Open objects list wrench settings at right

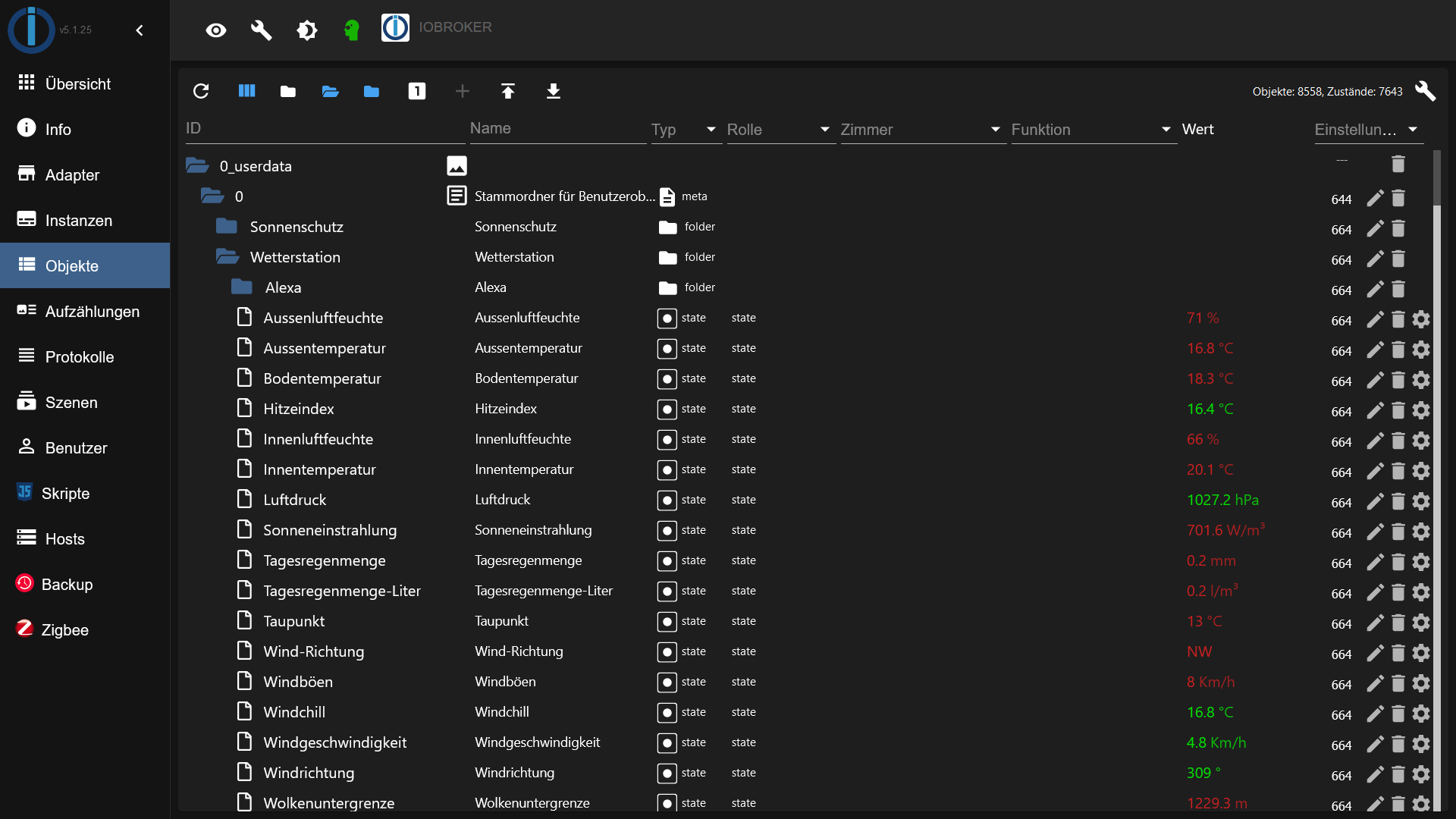(1425, 91)
